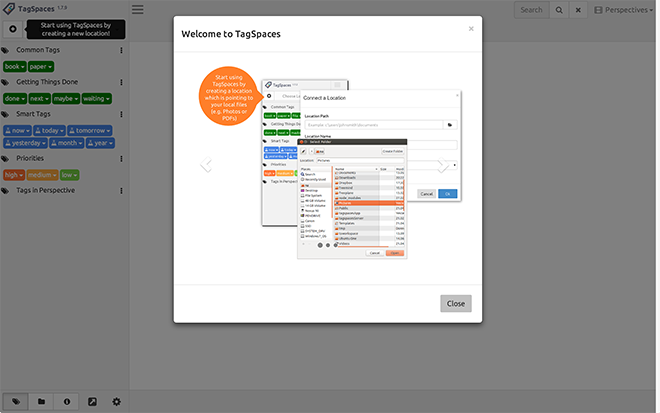
Task: Open the year smart tag
Action: (x=100, y=143)
